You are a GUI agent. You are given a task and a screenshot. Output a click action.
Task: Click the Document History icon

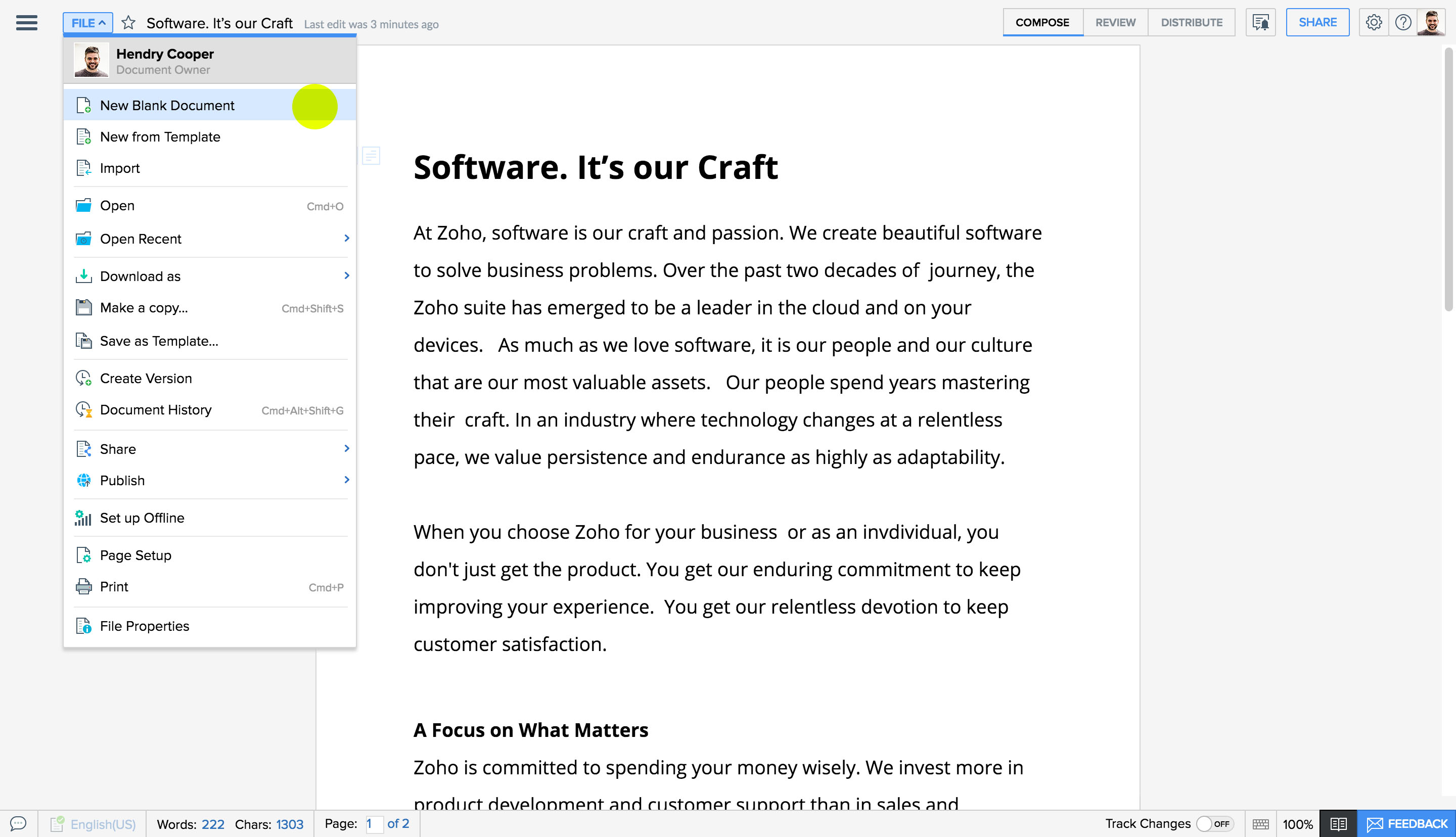point(83,409)
